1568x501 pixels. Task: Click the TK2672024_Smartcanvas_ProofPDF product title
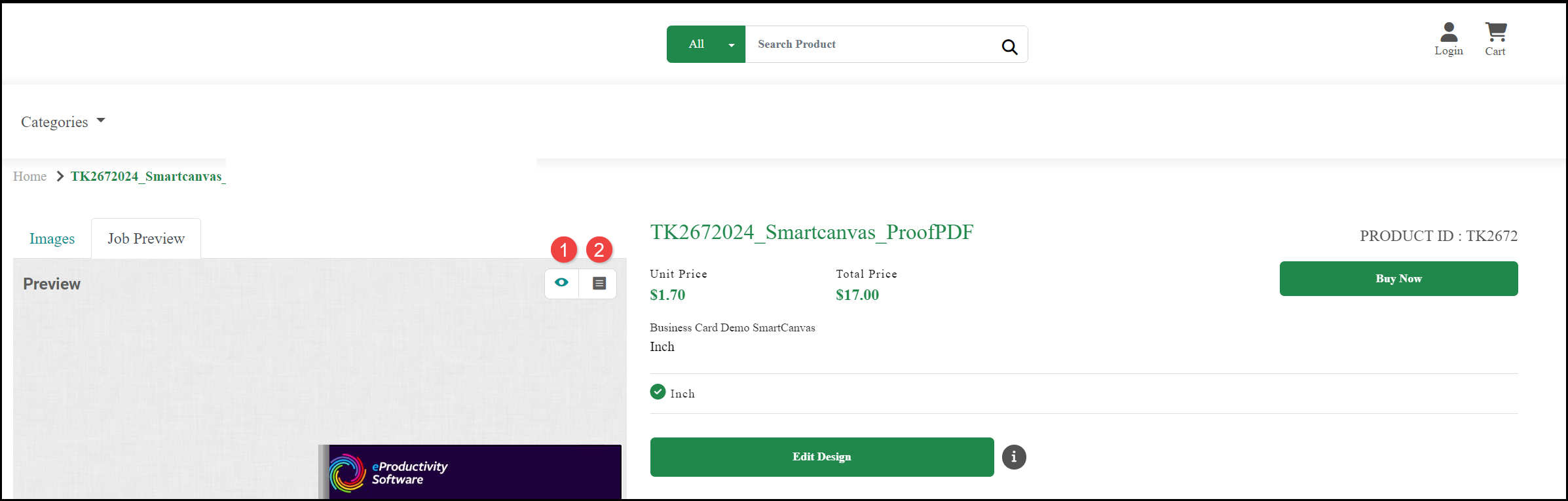812,232
